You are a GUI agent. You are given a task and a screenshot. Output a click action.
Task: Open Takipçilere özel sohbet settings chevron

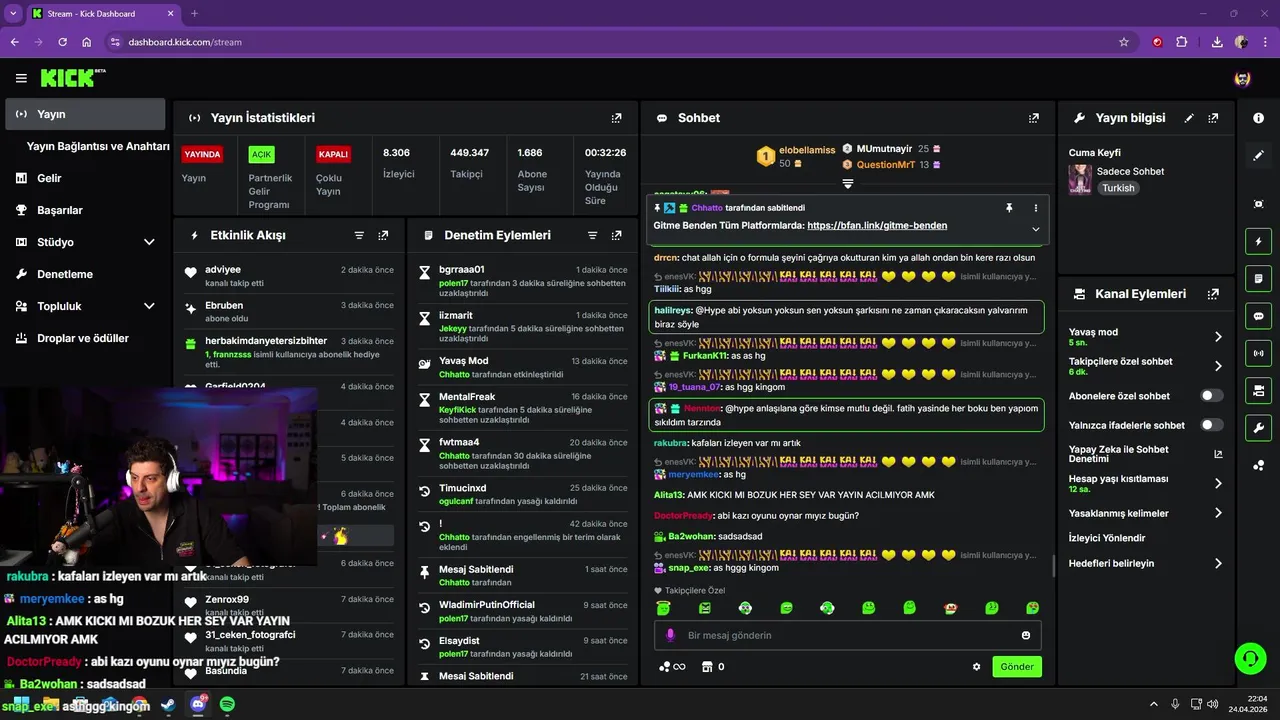pyautogui.click(x=1218, y=366)
